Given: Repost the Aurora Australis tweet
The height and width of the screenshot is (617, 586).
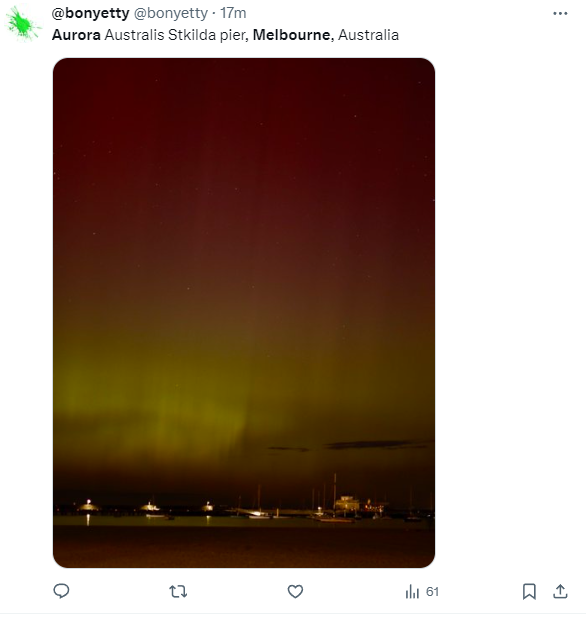Looking at the screenshot, I should point(178,591).
